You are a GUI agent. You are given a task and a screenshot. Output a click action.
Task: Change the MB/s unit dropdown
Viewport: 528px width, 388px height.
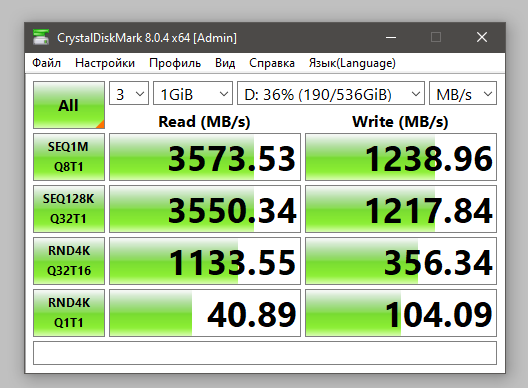pos(463,93)
